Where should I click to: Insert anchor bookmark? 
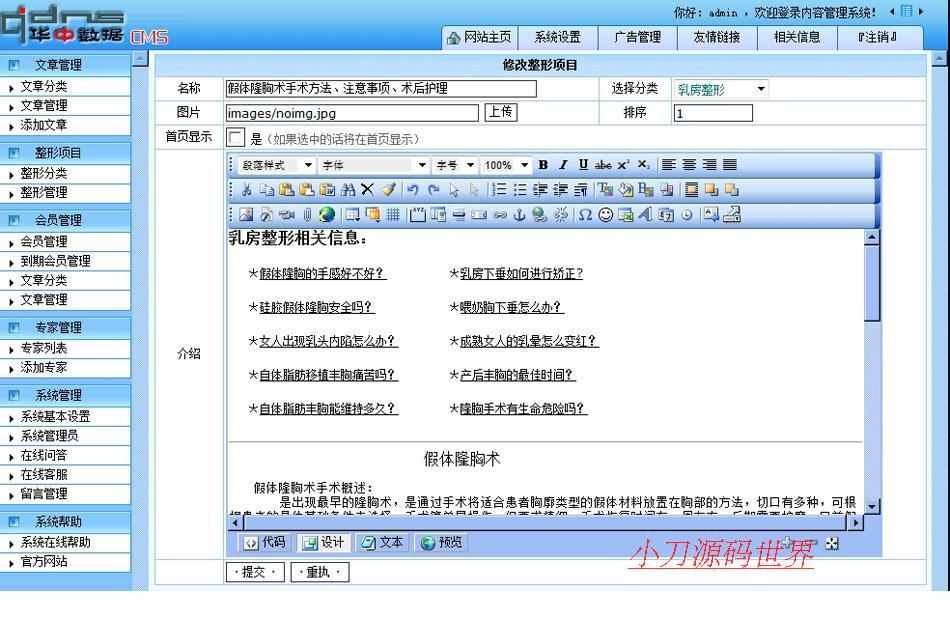coord(519,215)
